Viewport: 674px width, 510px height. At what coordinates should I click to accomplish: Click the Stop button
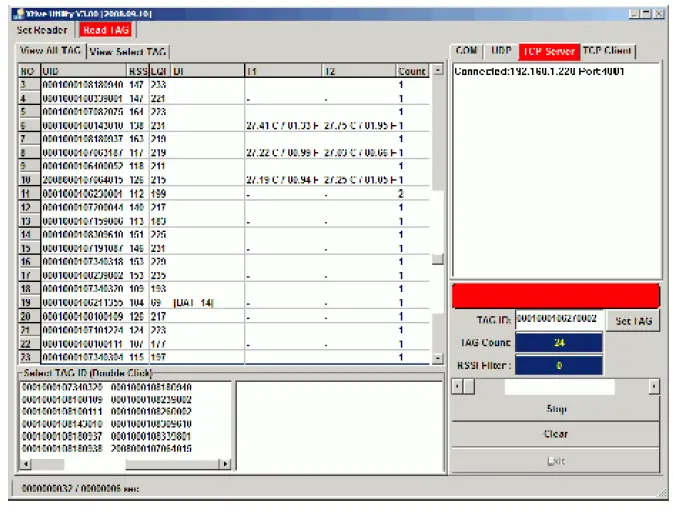(x=555, y=409)
